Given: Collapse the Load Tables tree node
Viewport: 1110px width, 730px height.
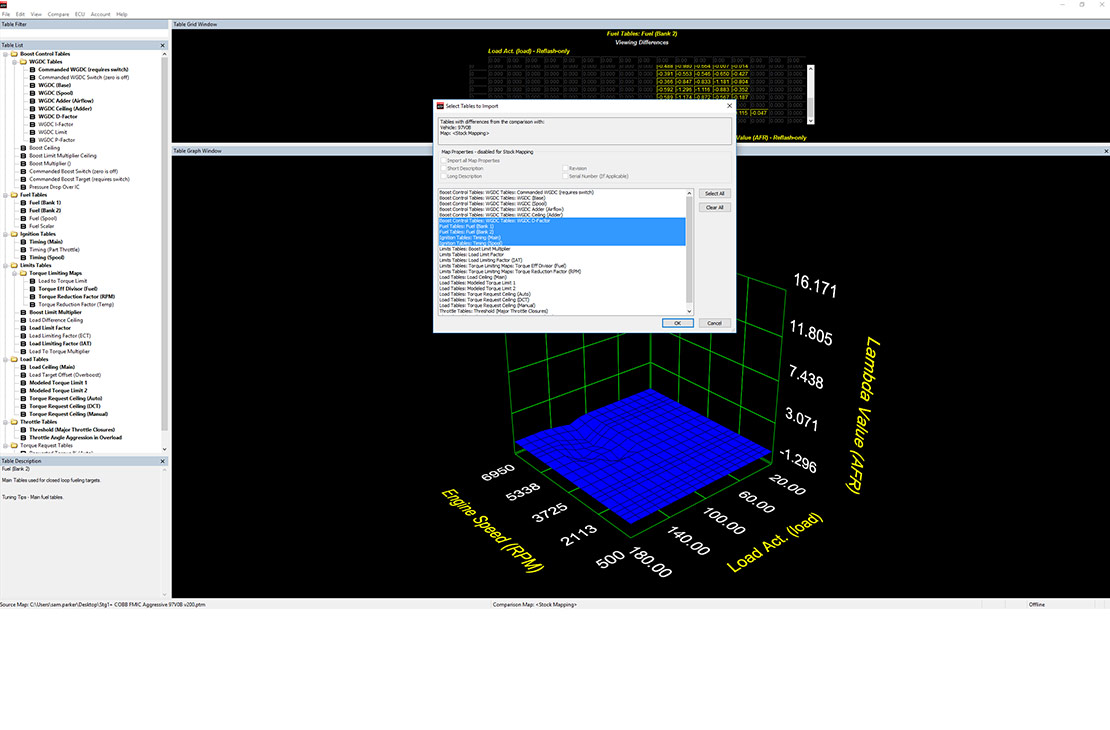Looking at the screenshot, I should [x=6, y=359].
